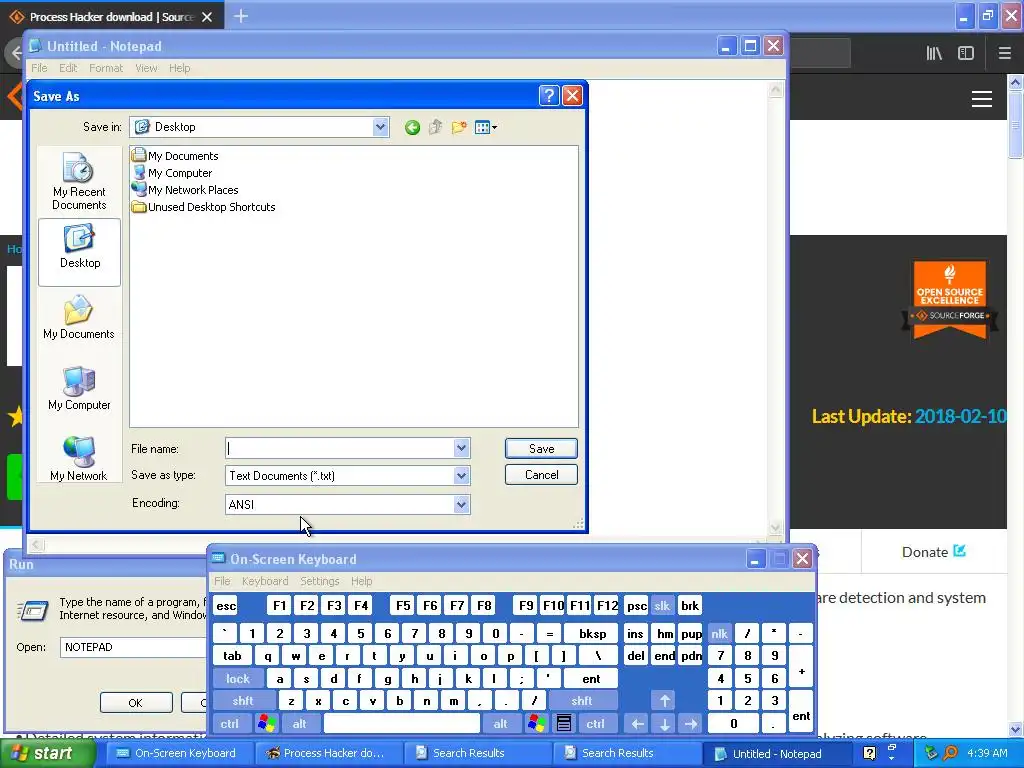Go up one folder level in Save As
The width and height of the screenshot is (1024, 768).
point(436,127)
